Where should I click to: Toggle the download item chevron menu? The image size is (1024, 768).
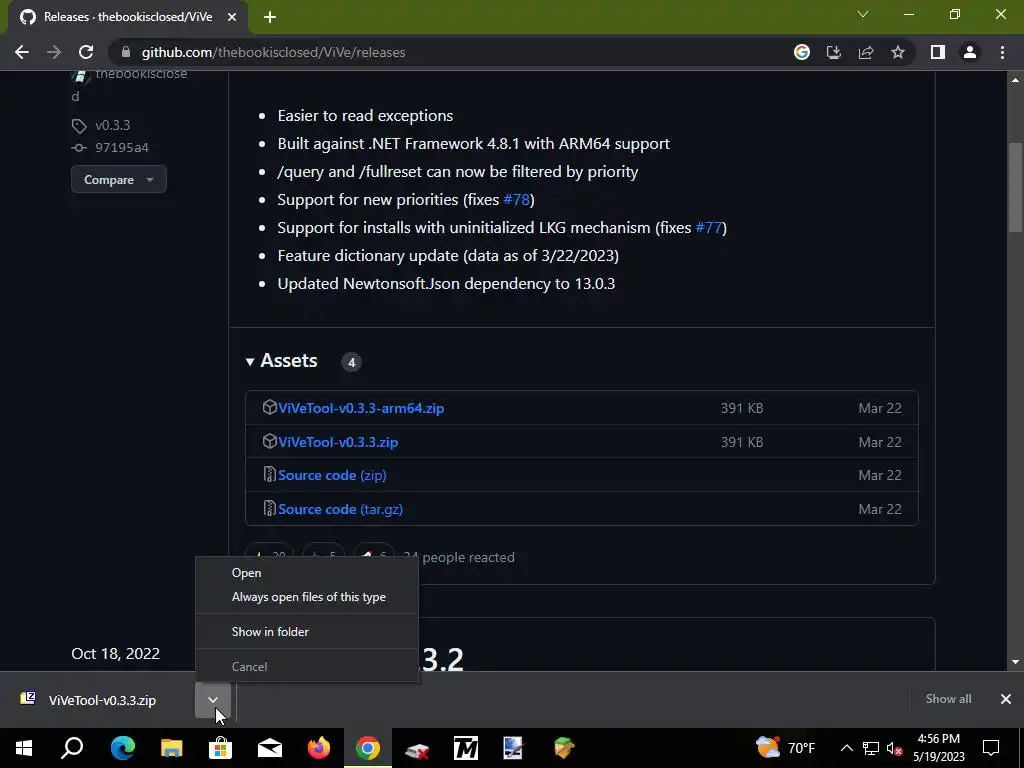[x=213, y=700]
